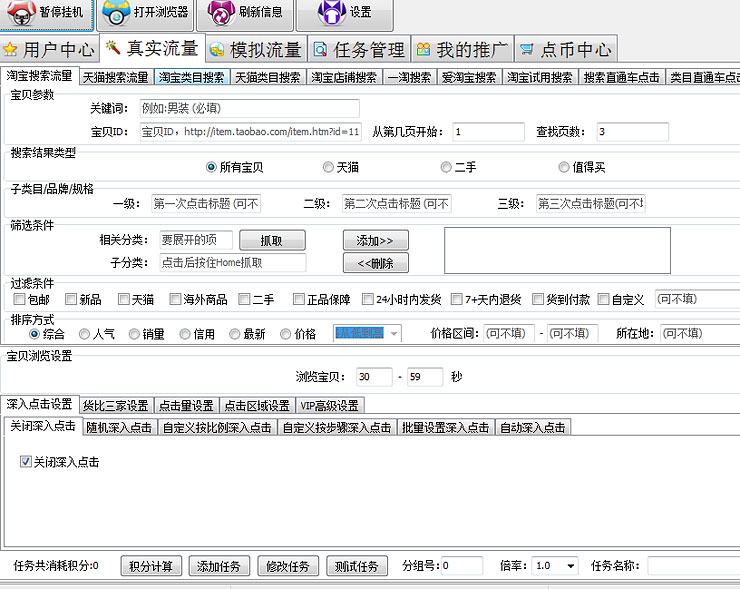This screenshot has width=740, height=589.
Task: Select the 值得买 radio button
Action: point(563,167)
